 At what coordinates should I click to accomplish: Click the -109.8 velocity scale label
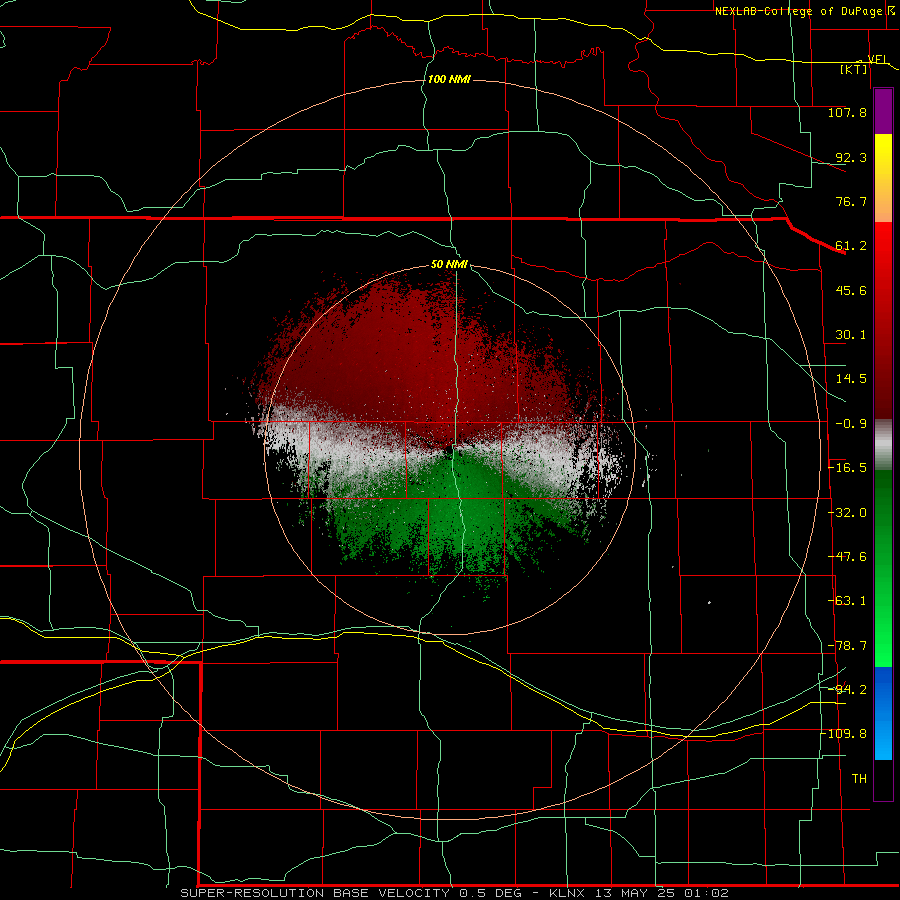pyautogui.click(x=844, y=734)
